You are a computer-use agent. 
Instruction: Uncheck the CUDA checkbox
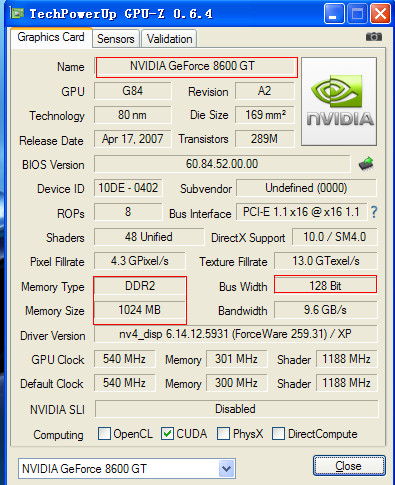coord(167,434)
